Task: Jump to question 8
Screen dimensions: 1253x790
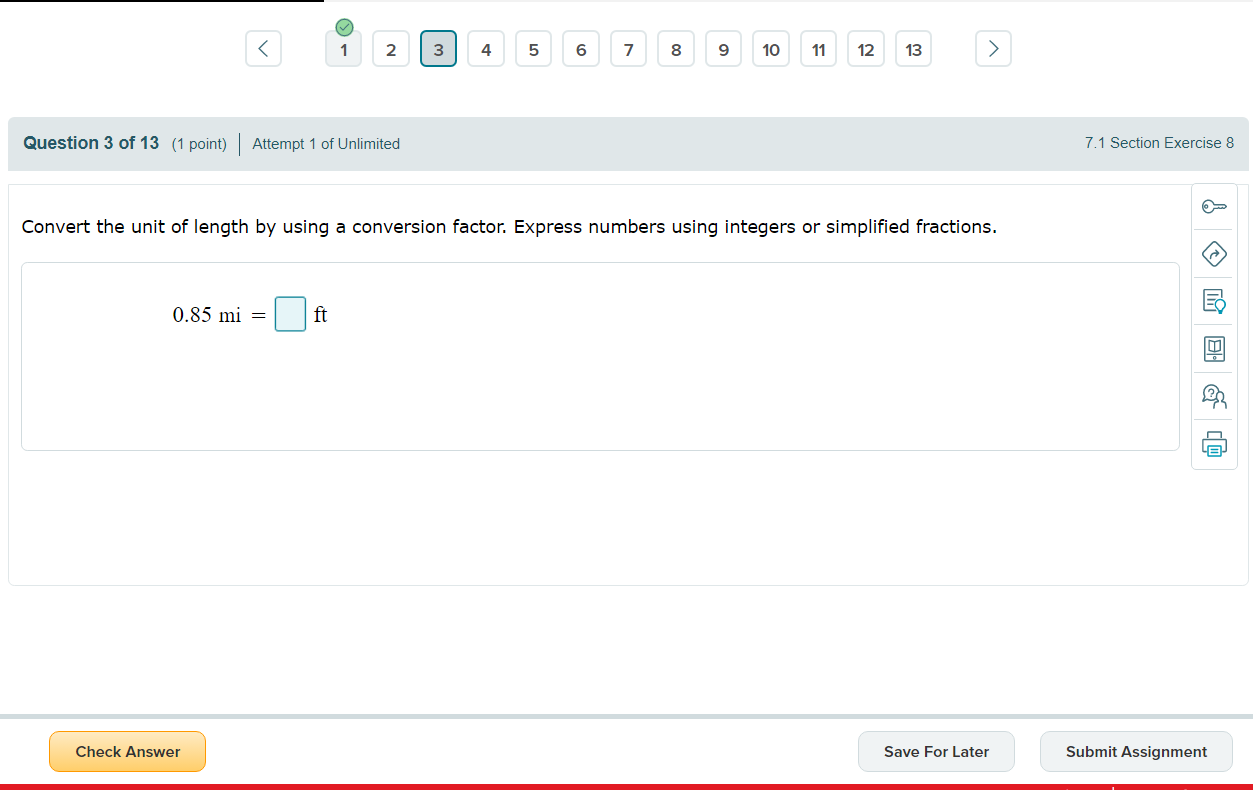Action: coord(676,49)
